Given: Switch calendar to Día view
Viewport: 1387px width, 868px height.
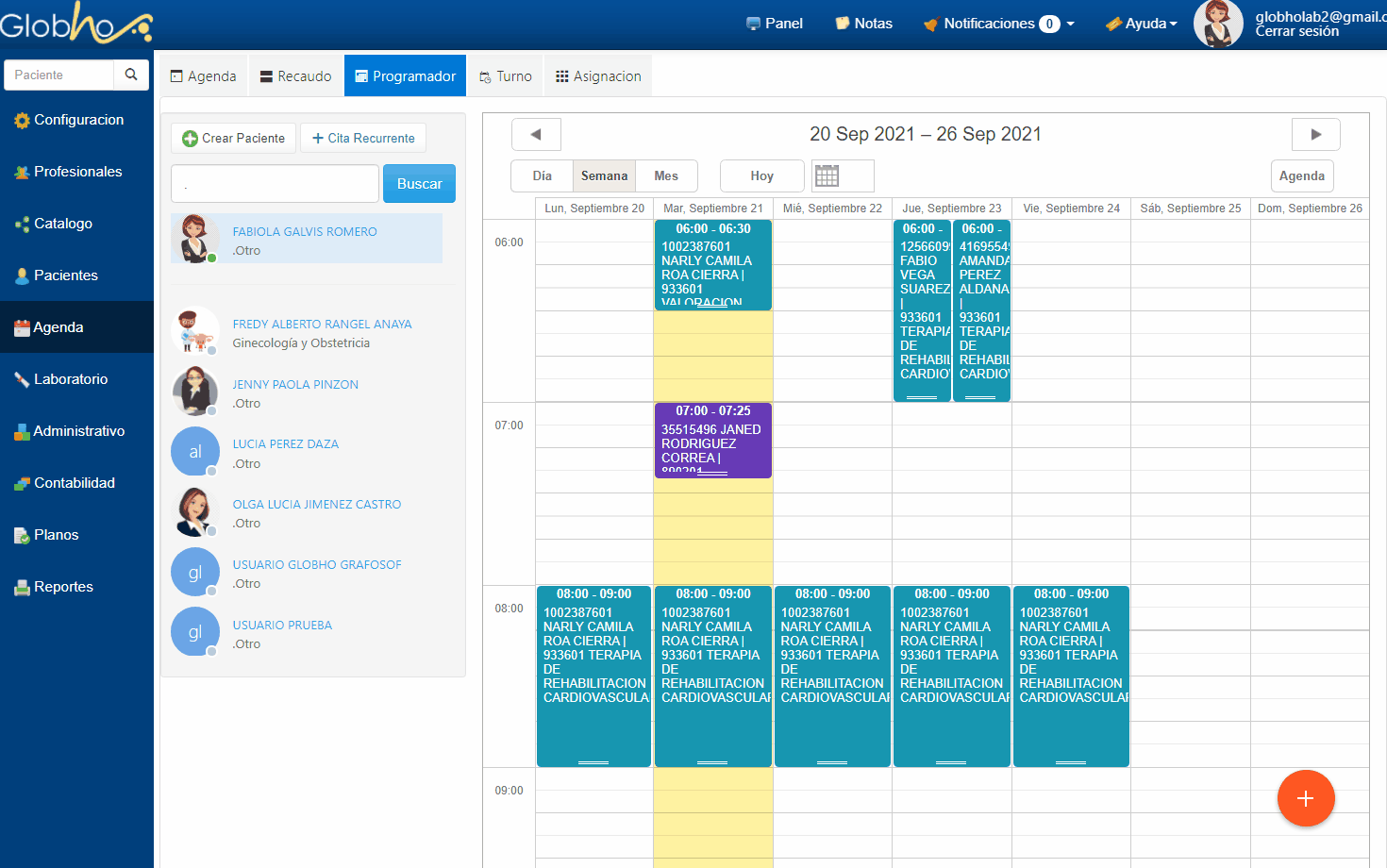Looking at the screenshot, I should click(x=542, y=175).
